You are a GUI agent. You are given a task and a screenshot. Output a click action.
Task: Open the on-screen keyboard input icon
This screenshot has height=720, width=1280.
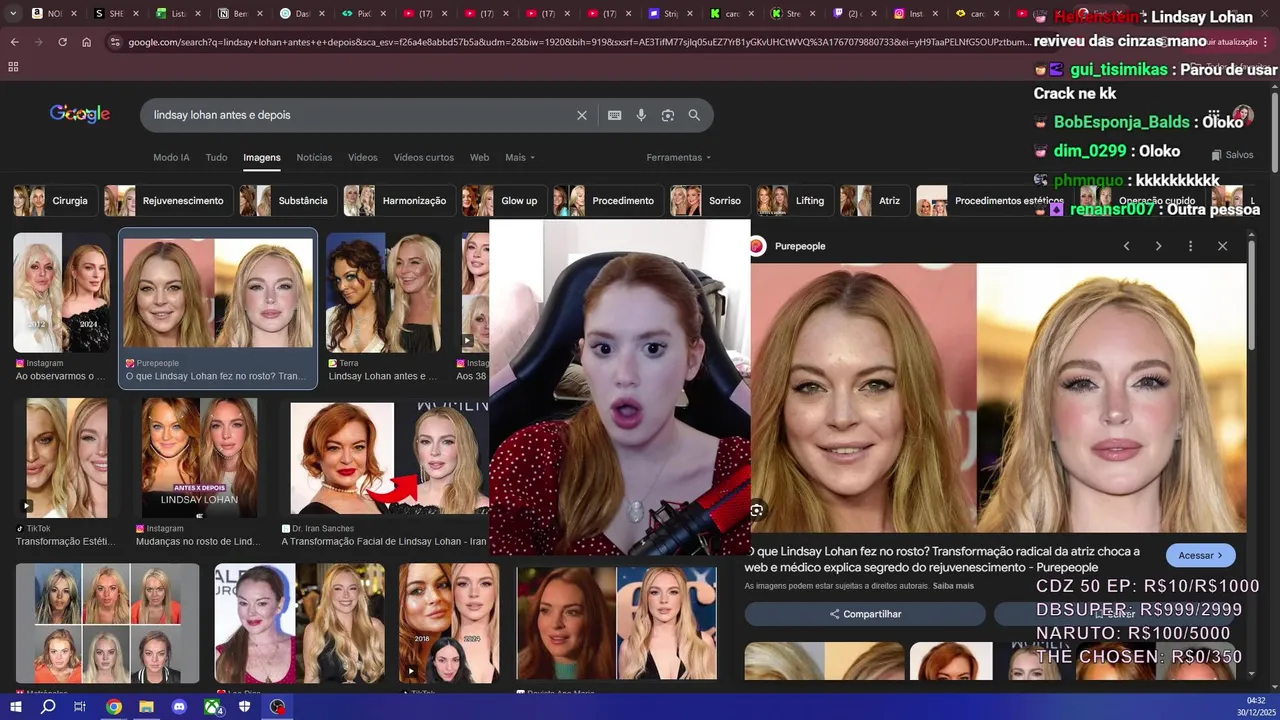point(615,115)
